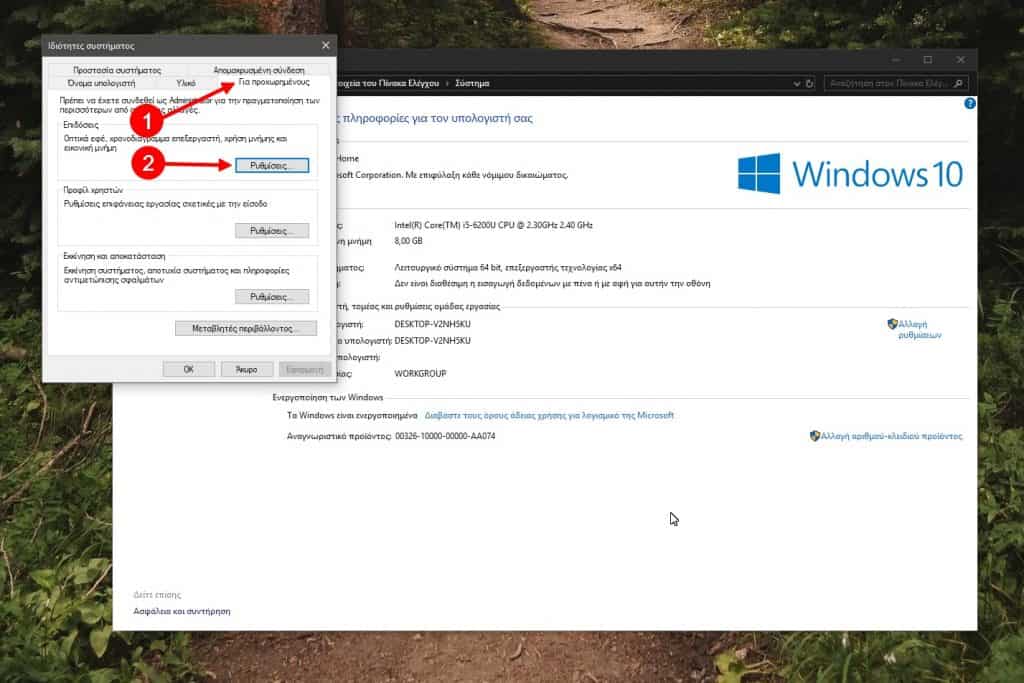
Task: Open the Microsoft license terms link
Action: (549, 415)
